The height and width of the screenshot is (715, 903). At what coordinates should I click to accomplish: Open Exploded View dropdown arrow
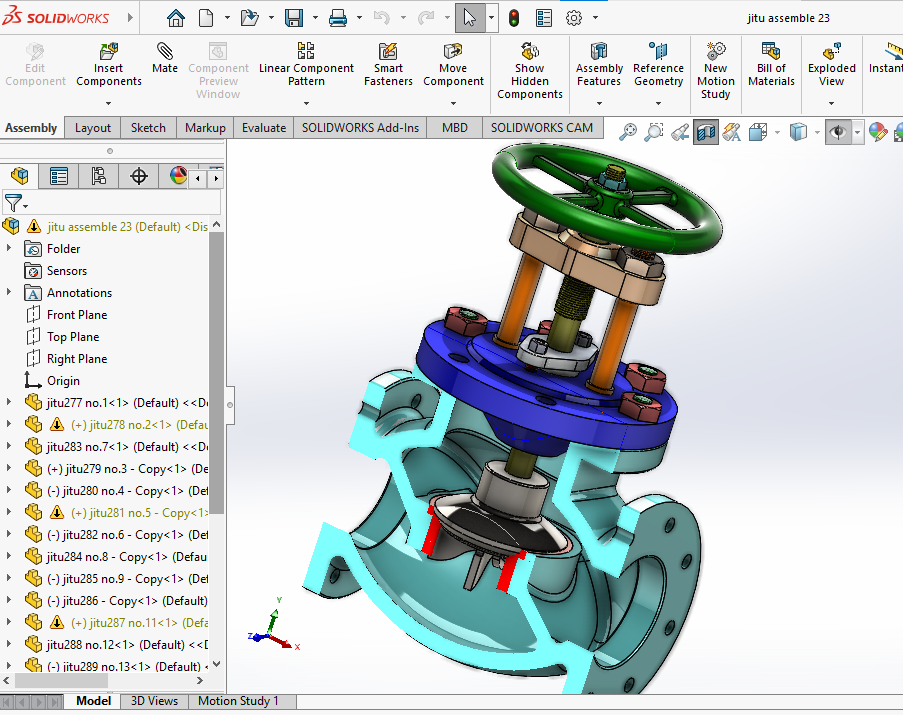pyautogui.click(x=832, y=104)
